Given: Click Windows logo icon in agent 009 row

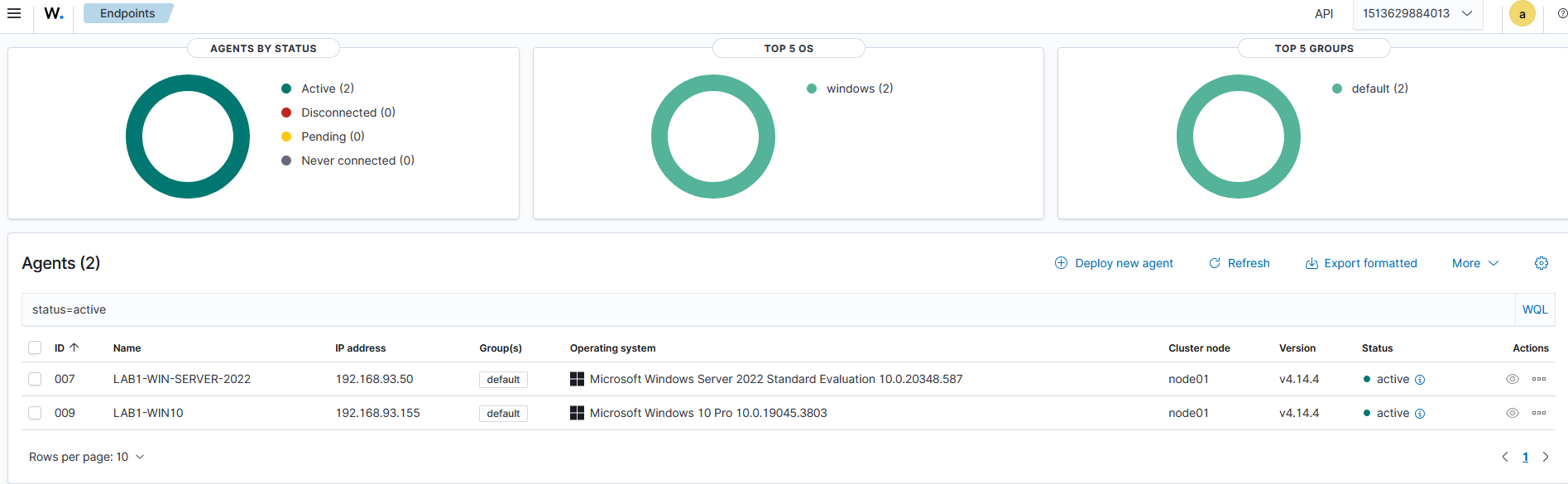Looking at the screenshot, I should pos(578,413).
